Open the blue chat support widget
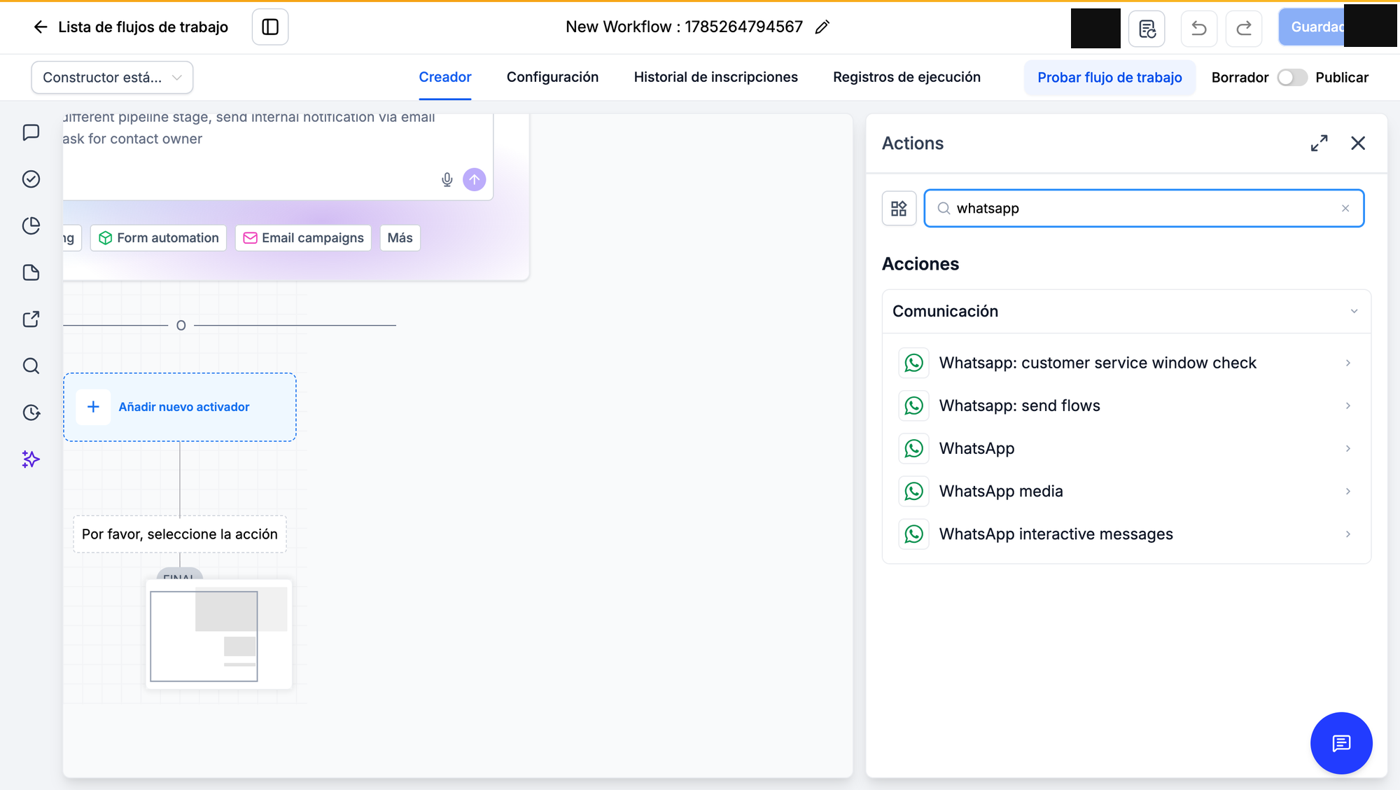Screen dimensions: 1400x790 pyautogui.click(x=1341, y=743)
